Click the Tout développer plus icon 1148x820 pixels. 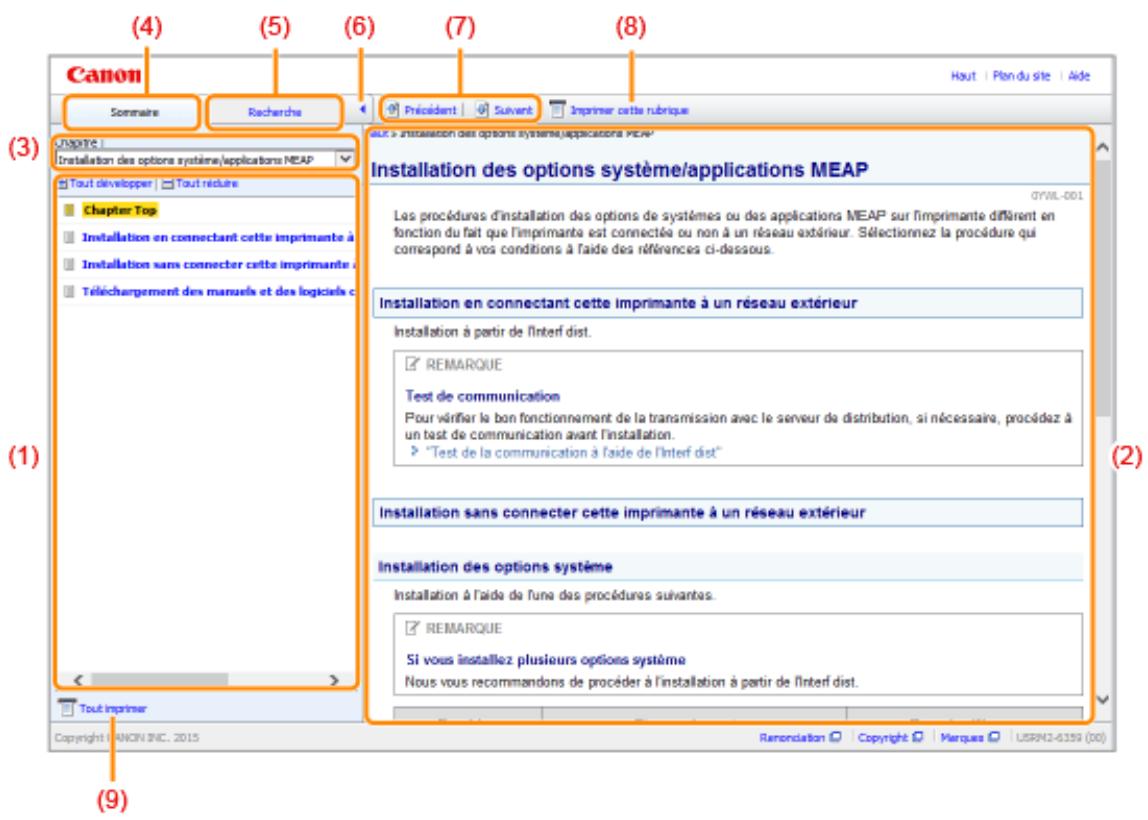(x=64, y=184)
